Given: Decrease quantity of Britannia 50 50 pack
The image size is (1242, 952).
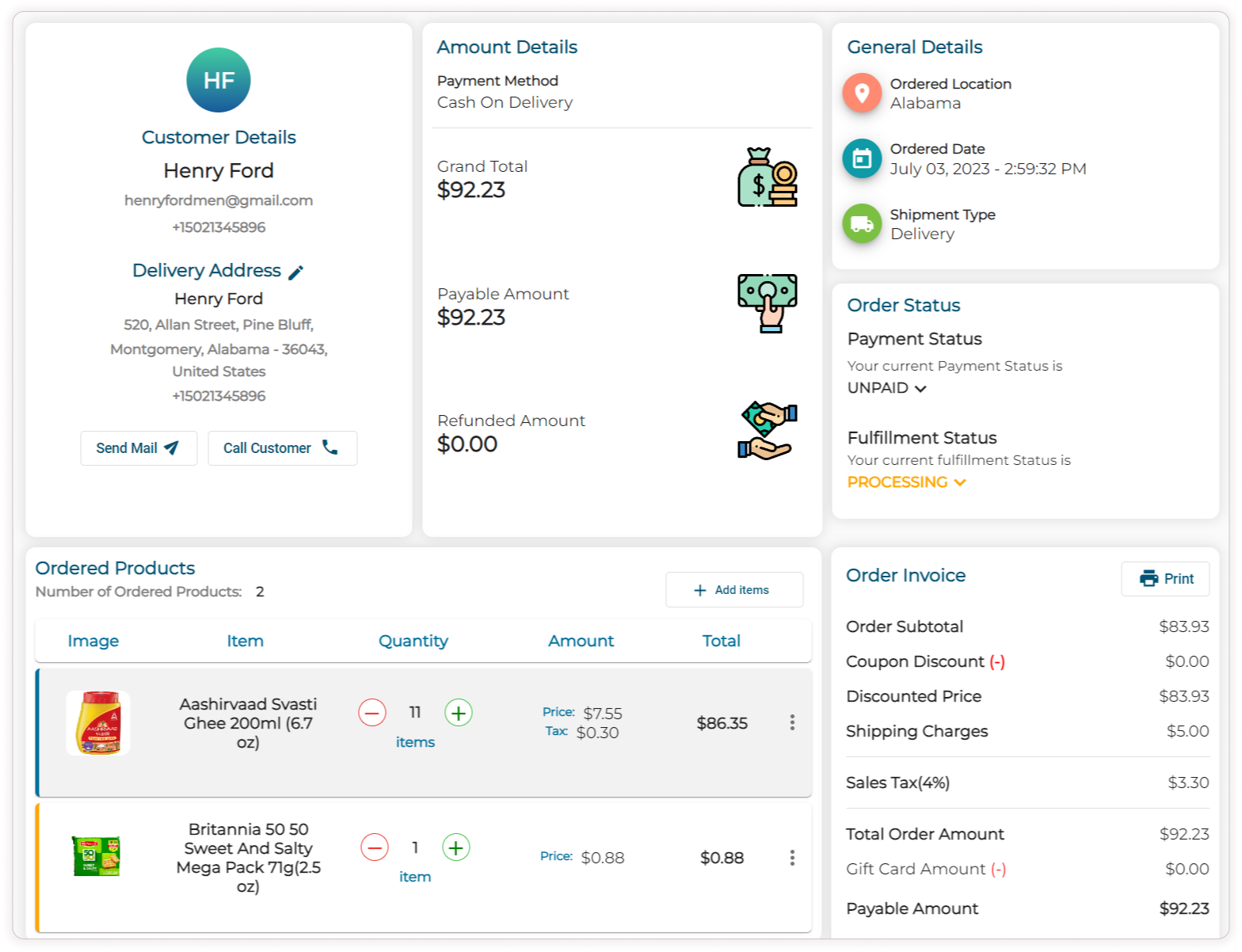Looking at the screenshot, I should [375, 847].
